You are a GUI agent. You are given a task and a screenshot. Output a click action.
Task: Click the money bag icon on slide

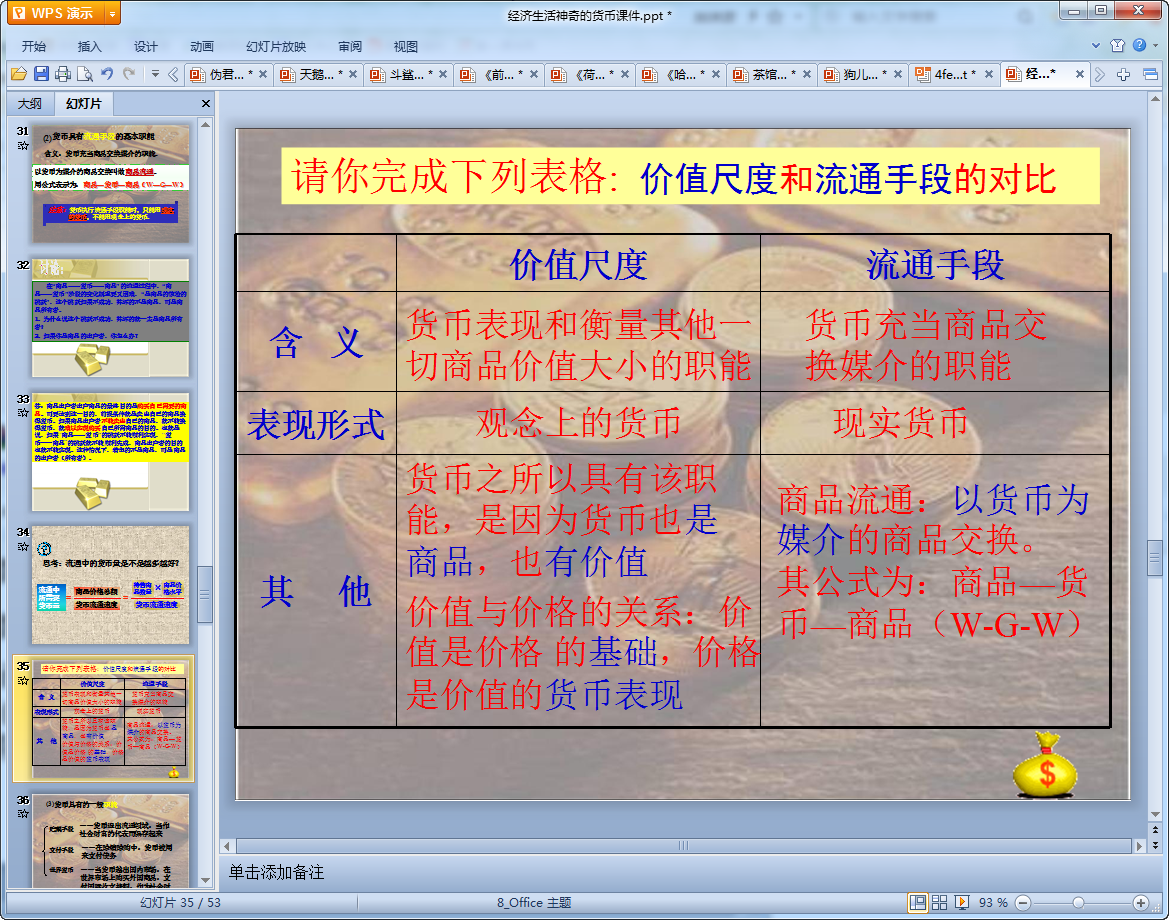click(x=1046, y=766)
